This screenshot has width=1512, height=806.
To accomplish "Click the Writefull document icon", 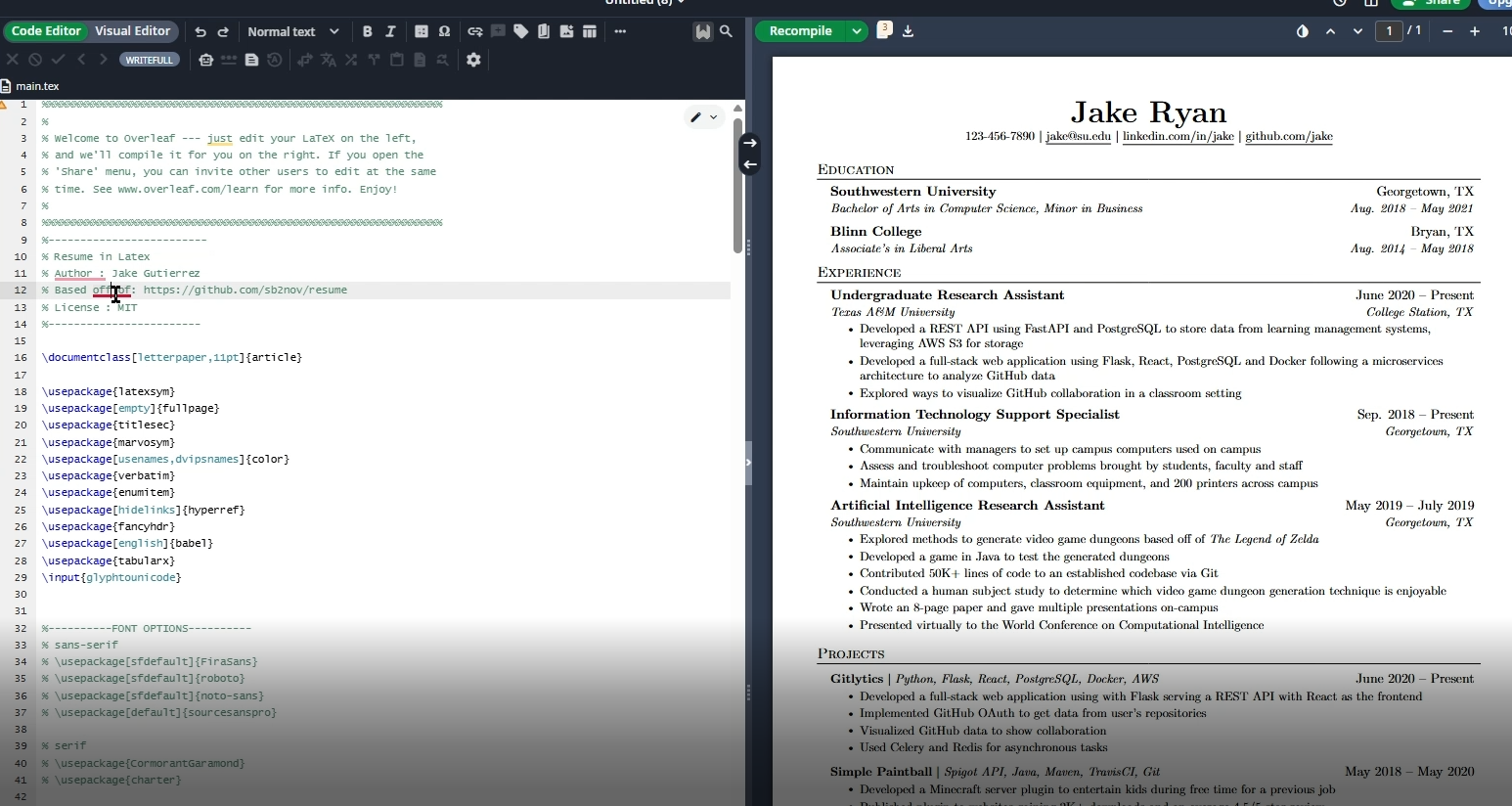I will coord(251,60).
